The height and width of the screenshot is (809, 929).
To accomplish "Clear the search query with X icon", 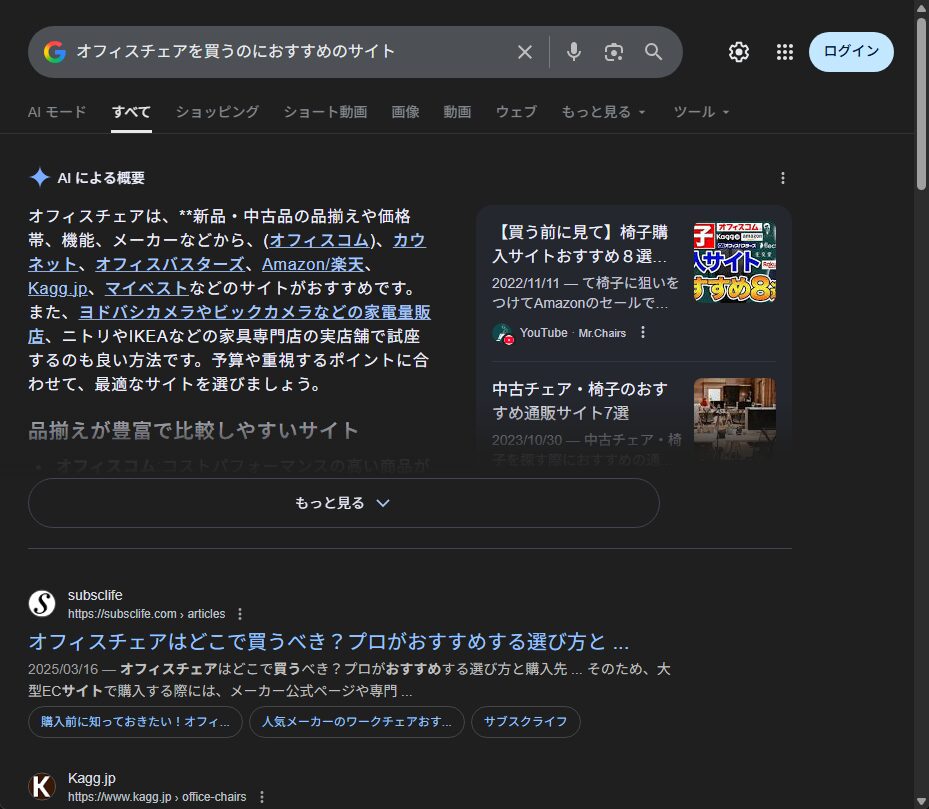I will [524, 52].
